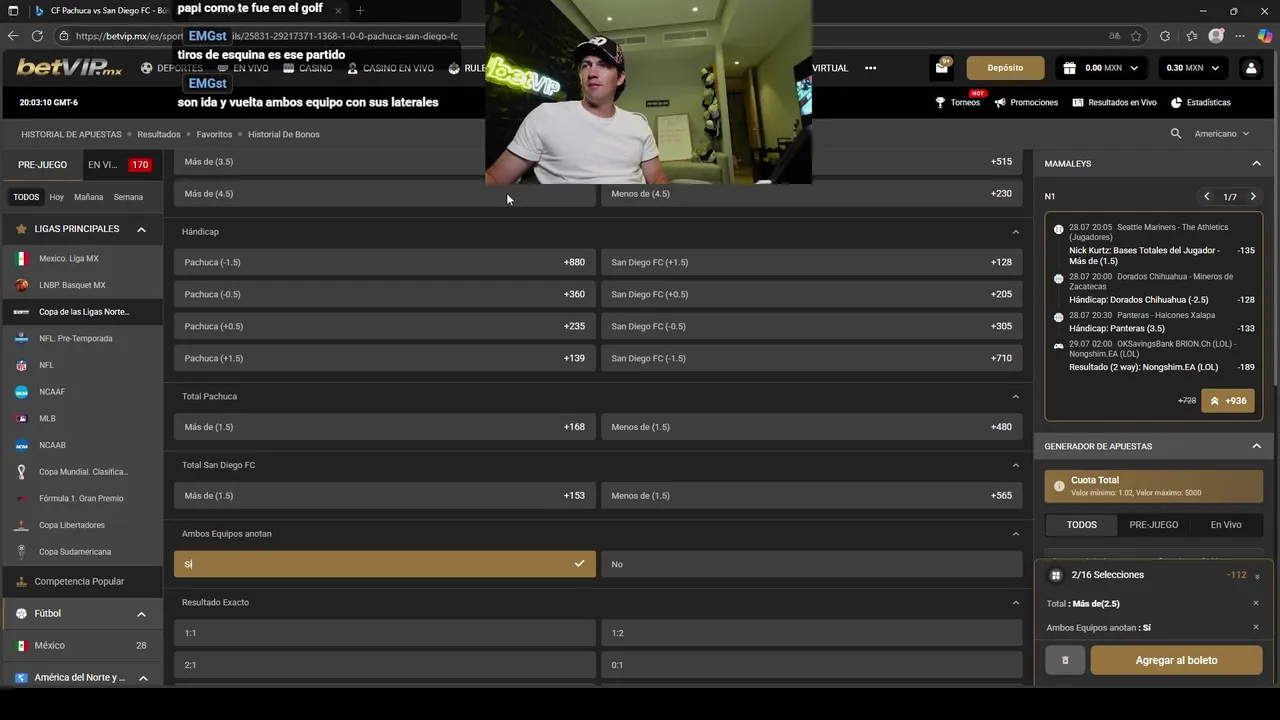The width and height of the screenshot is (1280, 720).
Task: Remove the Total Más de(2.5) selection
Action: (x=1256, y=603)
